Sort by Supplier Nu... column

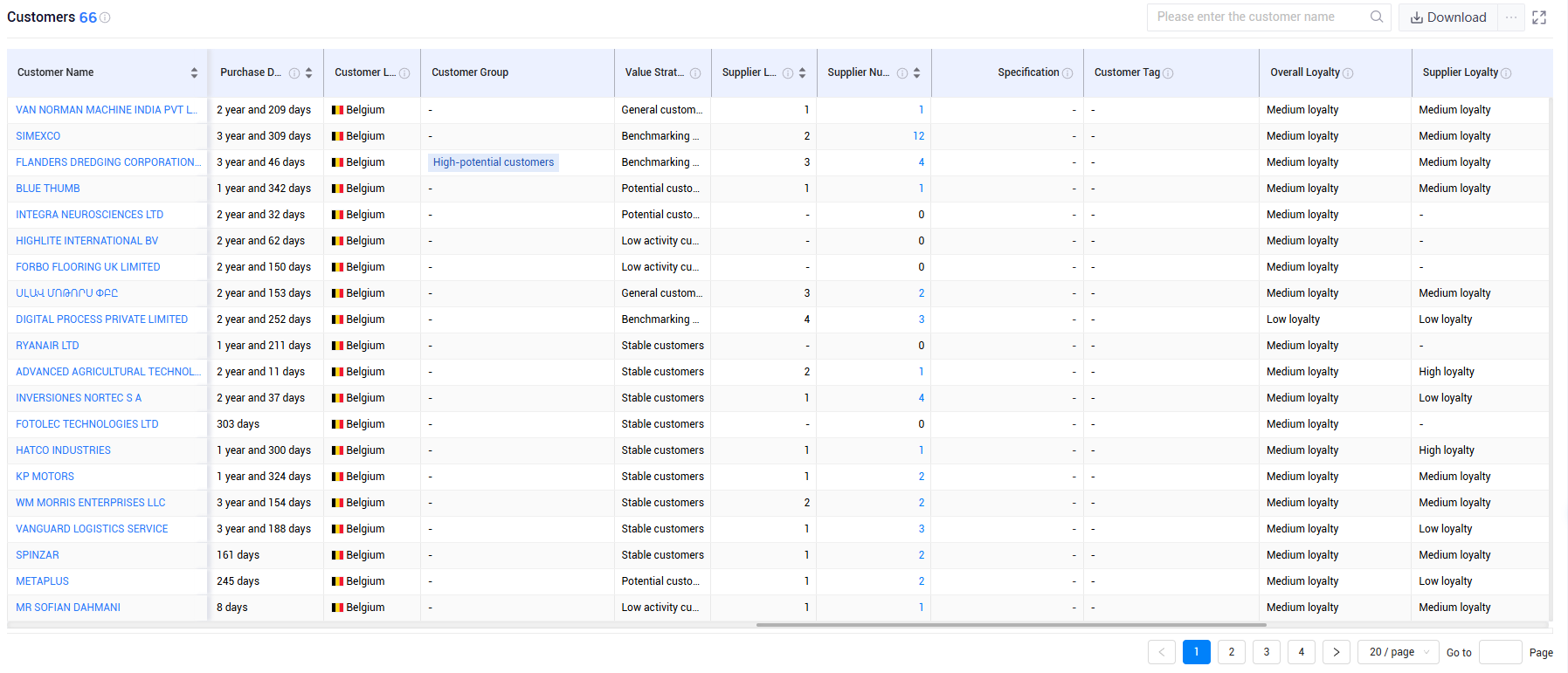(916, 73)
